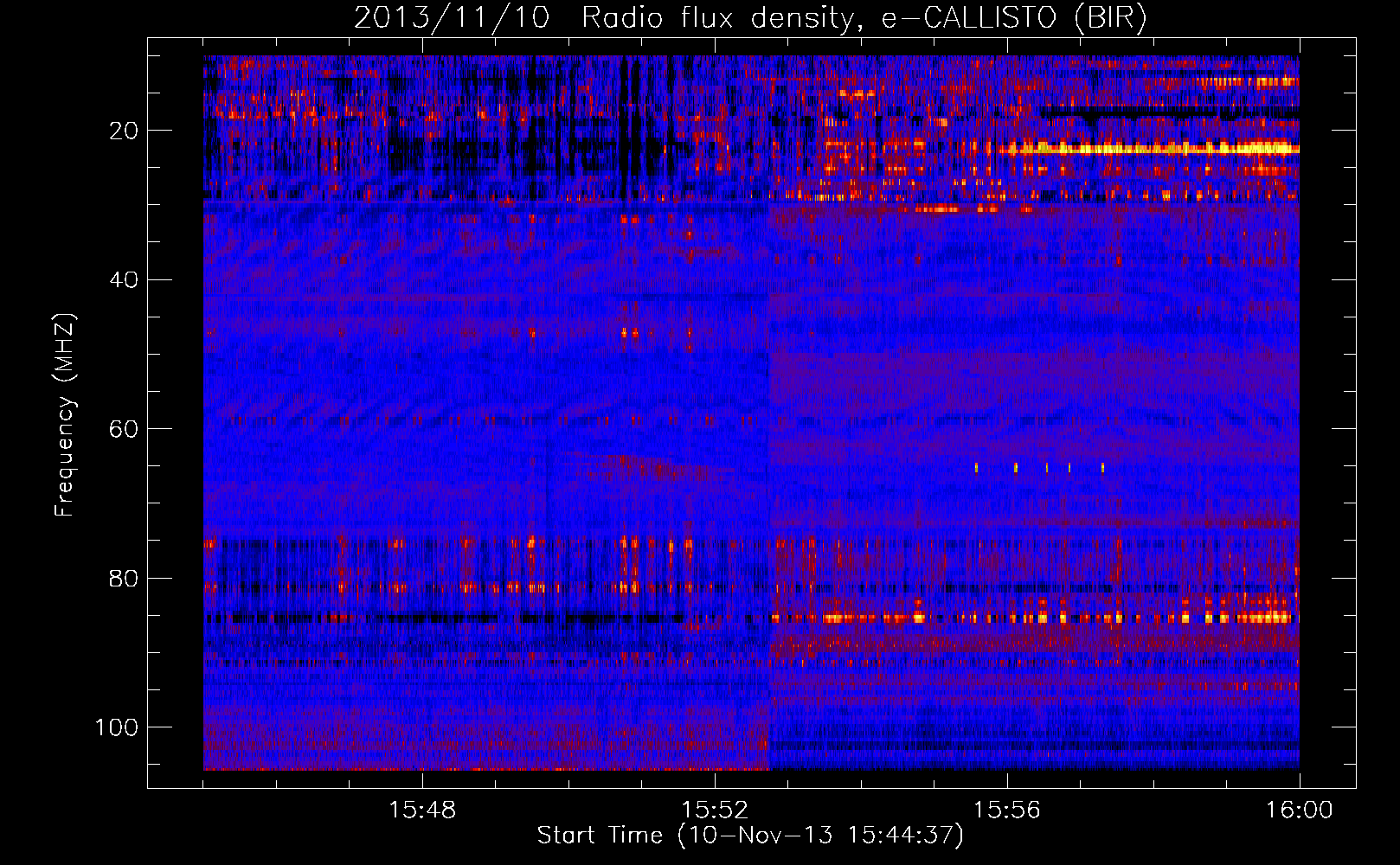Image resolution: width=1400 pixels, height=865 pixels.
Task: Click the 'Start Time (10-Nov-13 15:44:37)' label
Action: 750,836
